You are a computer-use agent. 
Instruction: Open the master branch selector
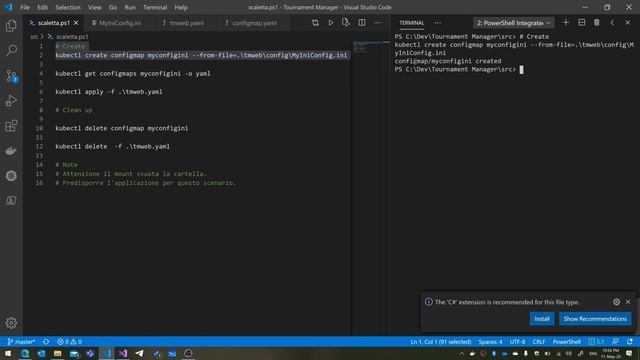coord(21,342)
